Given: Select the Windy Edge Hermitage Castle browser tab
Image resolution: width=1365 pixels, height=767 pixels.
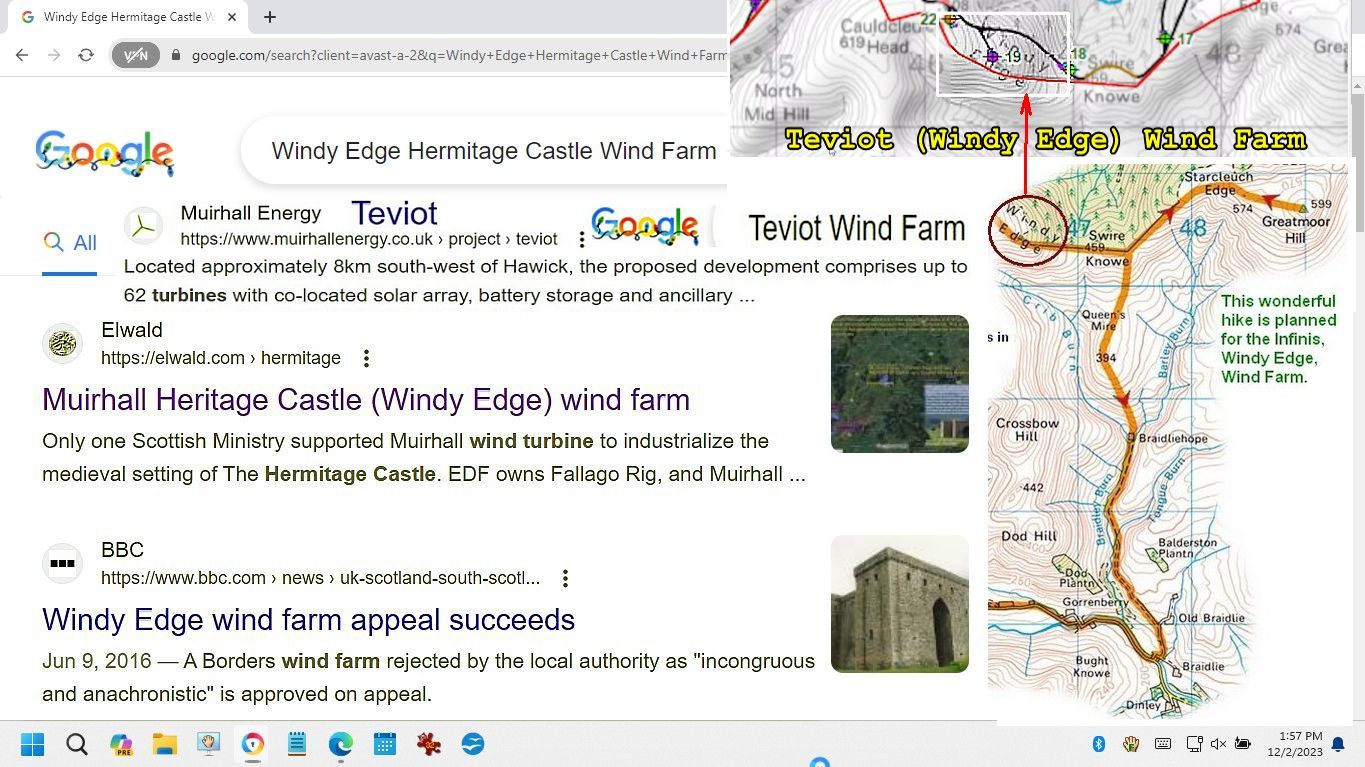Looking at the screenshot, I should click(126, 17).
